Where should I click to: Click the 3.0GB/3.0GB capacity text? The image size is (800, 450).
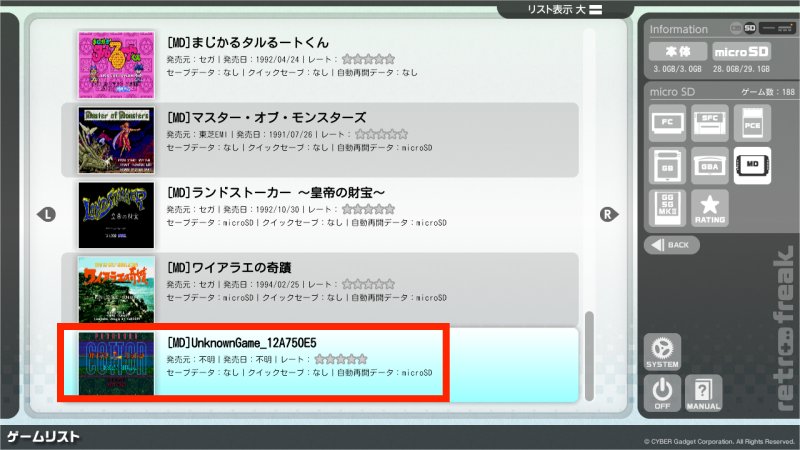coord(678,69)
